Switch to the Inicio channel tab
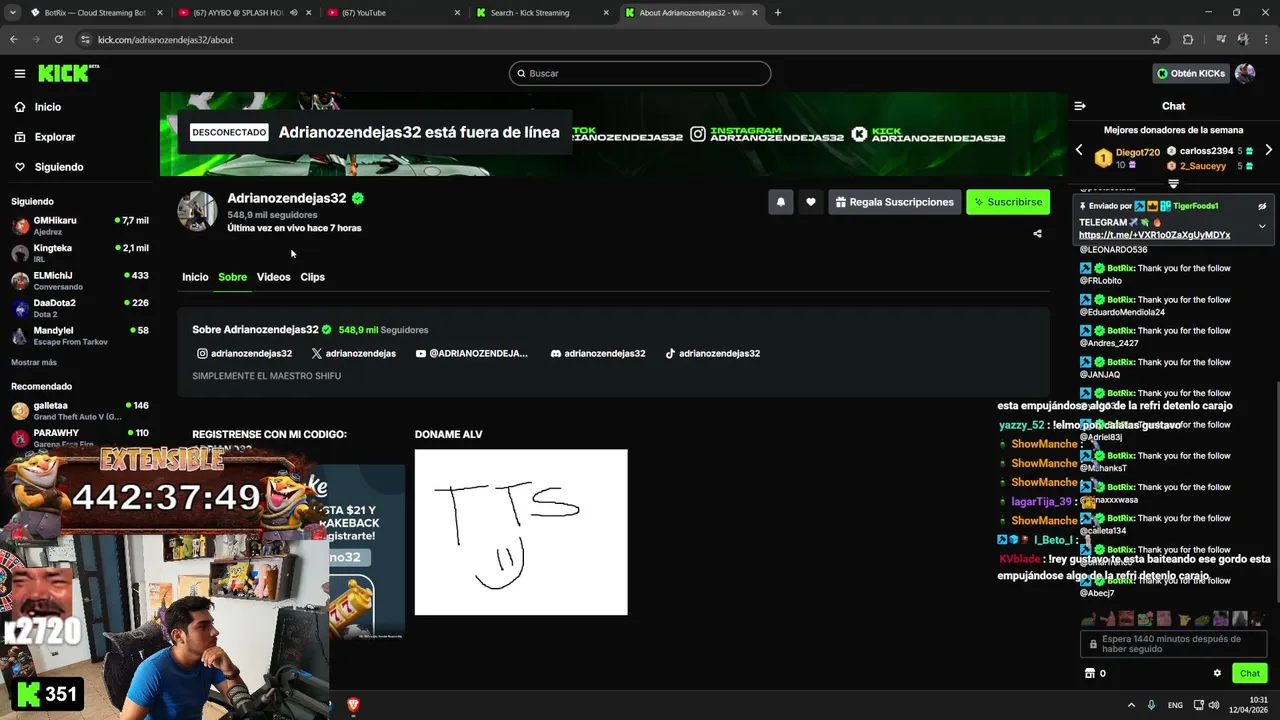The height and width of the screenshot is (720, 1280). click(195, 277)
